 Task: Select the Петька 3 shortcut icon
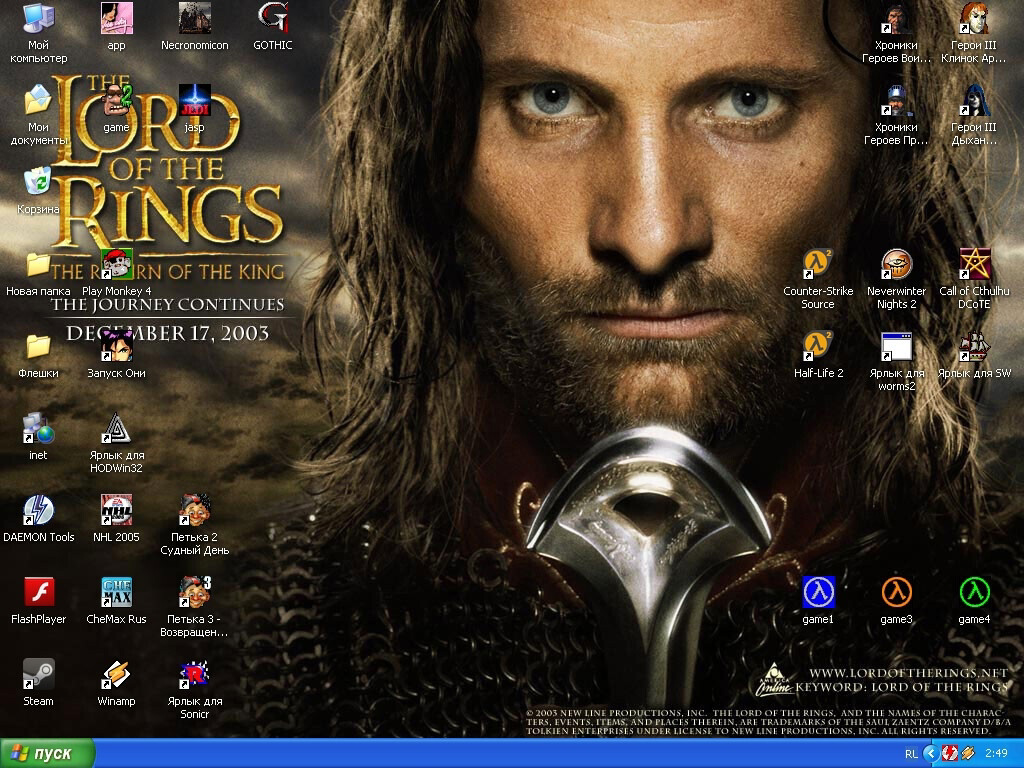pyautogui.click(x=195, y=592)
